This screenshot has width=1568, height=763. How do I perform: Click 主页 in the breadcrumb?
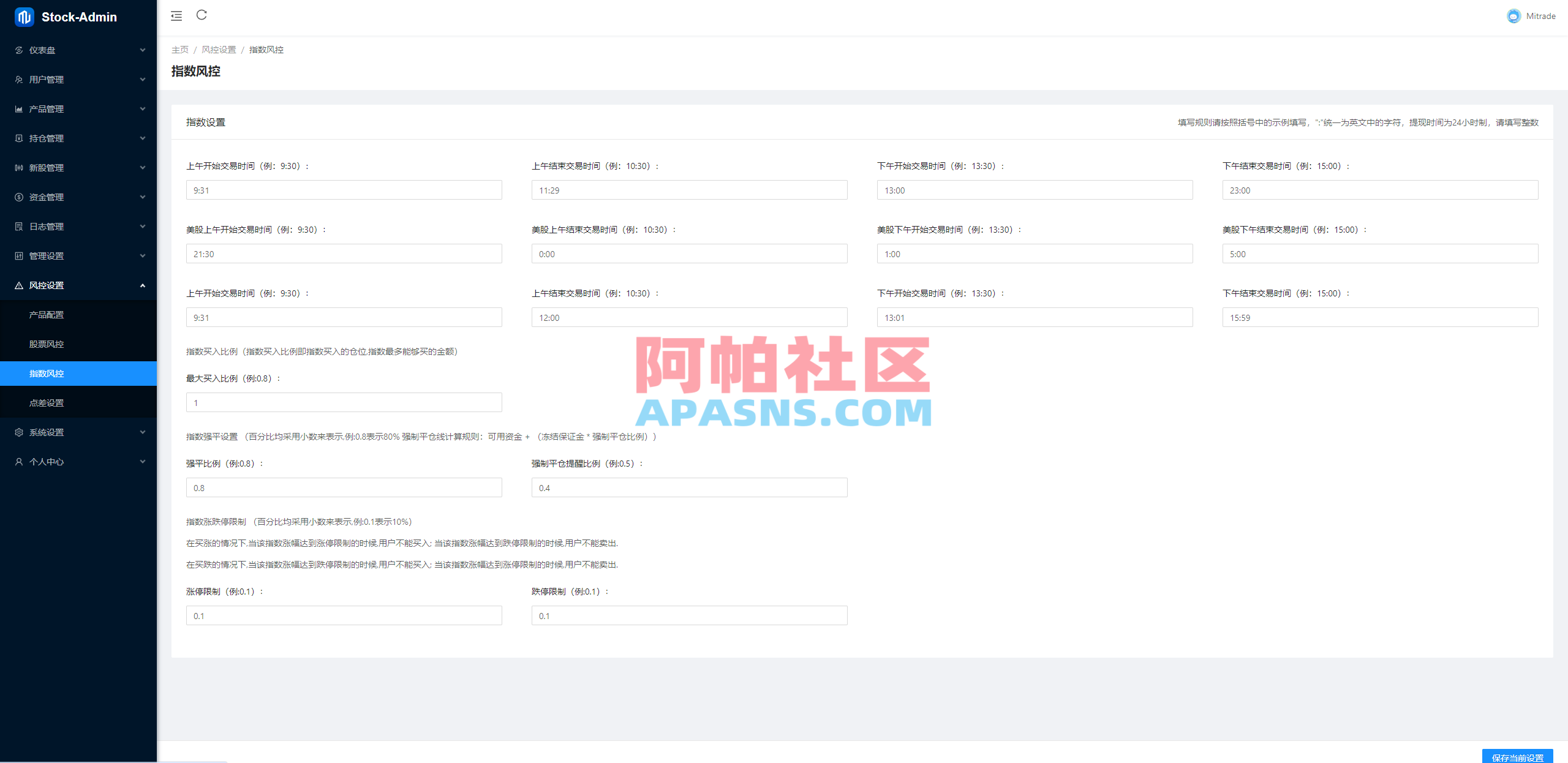(x=179, y=50)
